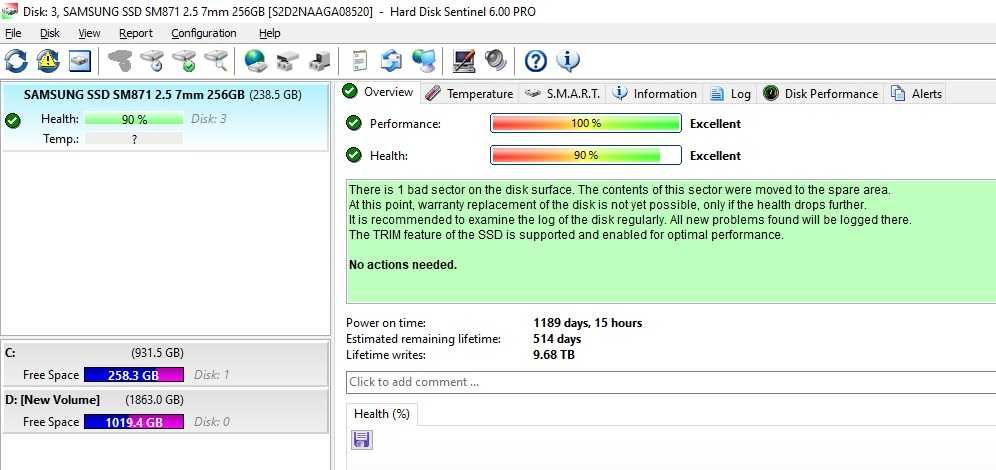The width and height of the screenshot is (996, 470).
Task: Switch to the Overview tab
Action: (379, 92)
